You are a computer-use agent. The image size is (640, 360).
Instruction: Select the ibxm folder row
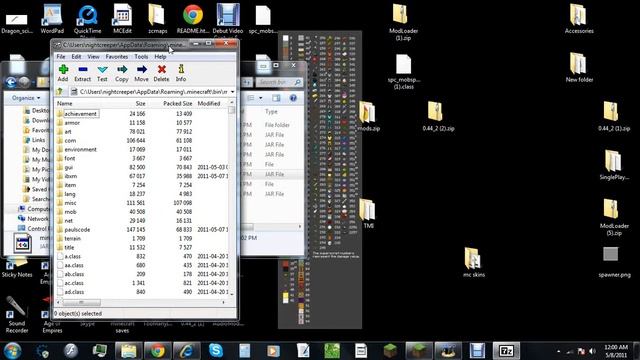[x=142, y=176]
